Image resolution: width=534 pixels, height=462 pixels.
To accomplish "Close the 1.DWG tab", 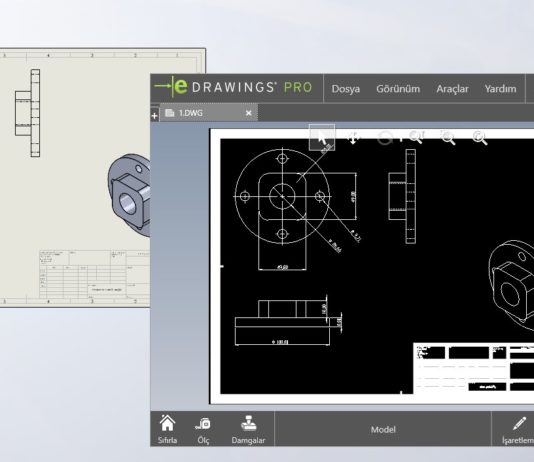I will (x=249, y=113).
